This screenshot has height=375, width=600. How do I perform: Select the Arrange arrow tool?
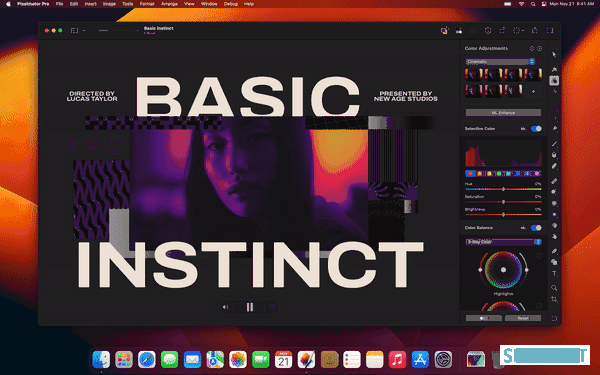[554, 55]
